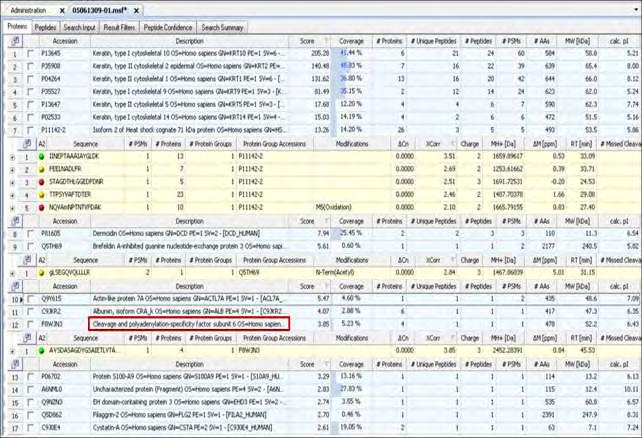
Task: Check the box for Keratin type I cytoskeletal 10
Action: coord(30,53)
